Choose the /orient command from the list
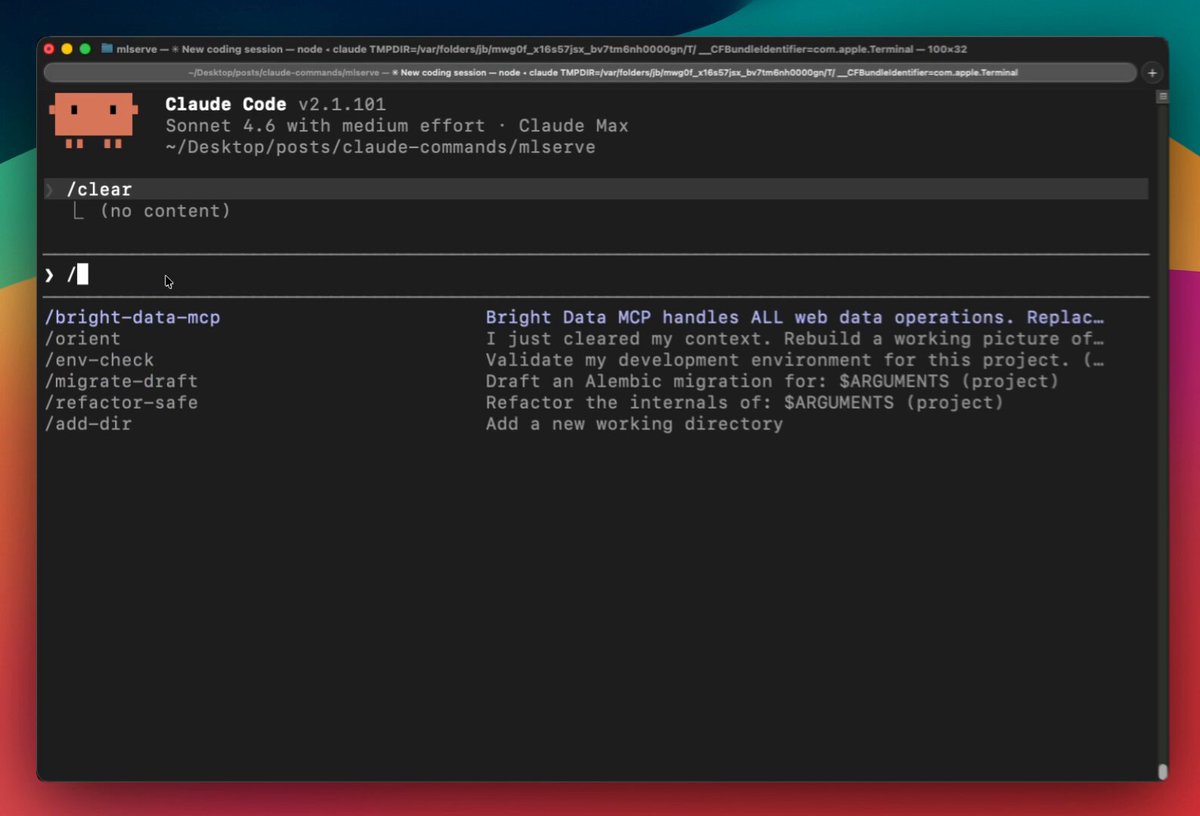The width and height of the screenshot is (1200, 816). 82,339
